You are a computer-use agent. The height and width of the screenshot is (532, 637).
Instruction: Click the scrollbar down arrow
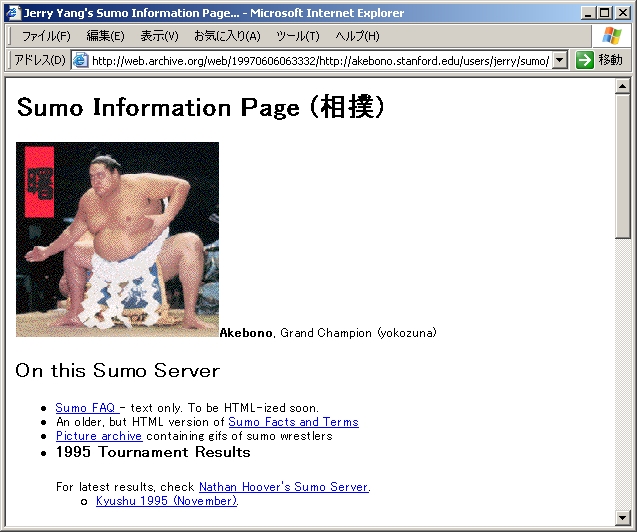pyautogui.click(x=622, y=517)
